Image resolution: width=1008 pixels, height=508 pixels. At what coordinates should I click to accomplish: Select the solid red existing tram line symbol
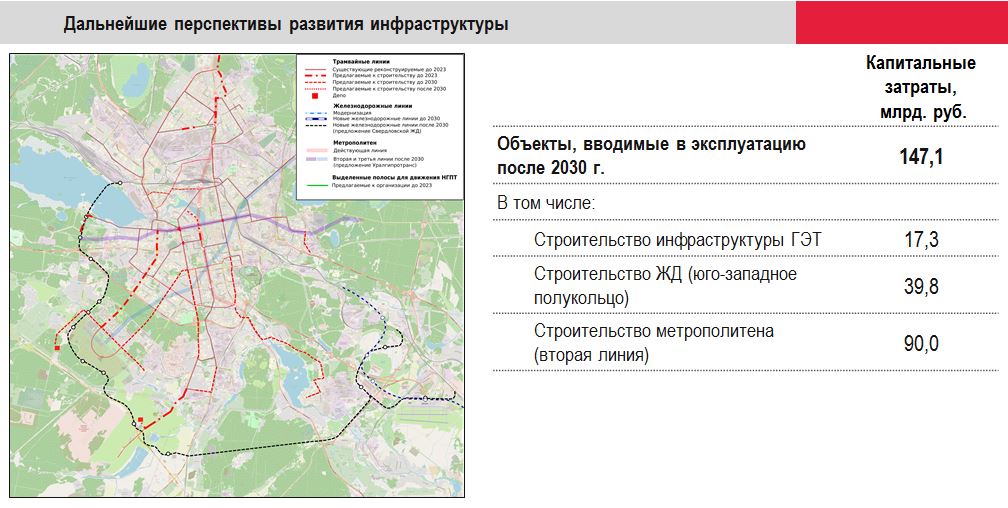(x=316, y=69)
